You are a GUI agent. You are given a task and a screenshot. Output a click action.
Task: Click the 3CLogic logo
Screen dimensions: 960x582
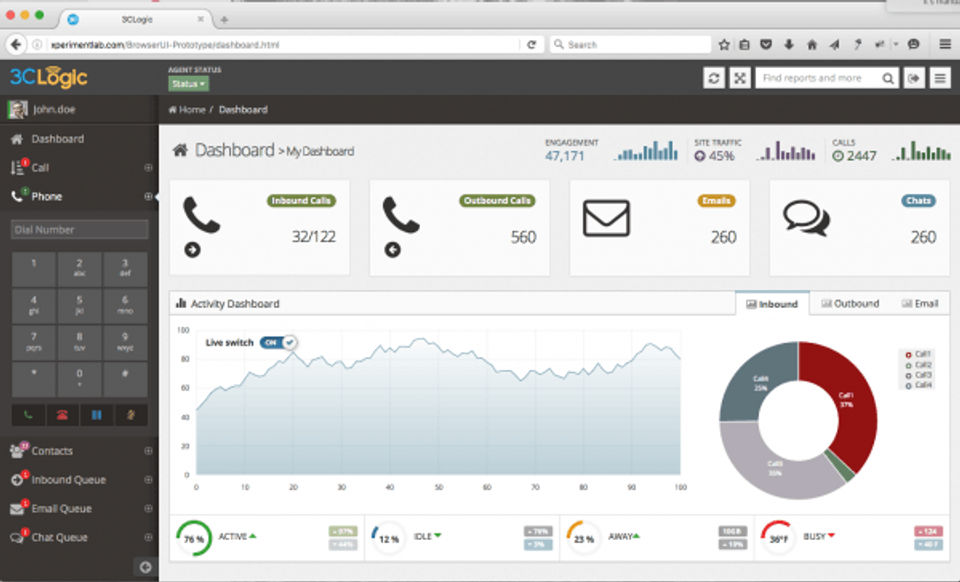(48, 77)
